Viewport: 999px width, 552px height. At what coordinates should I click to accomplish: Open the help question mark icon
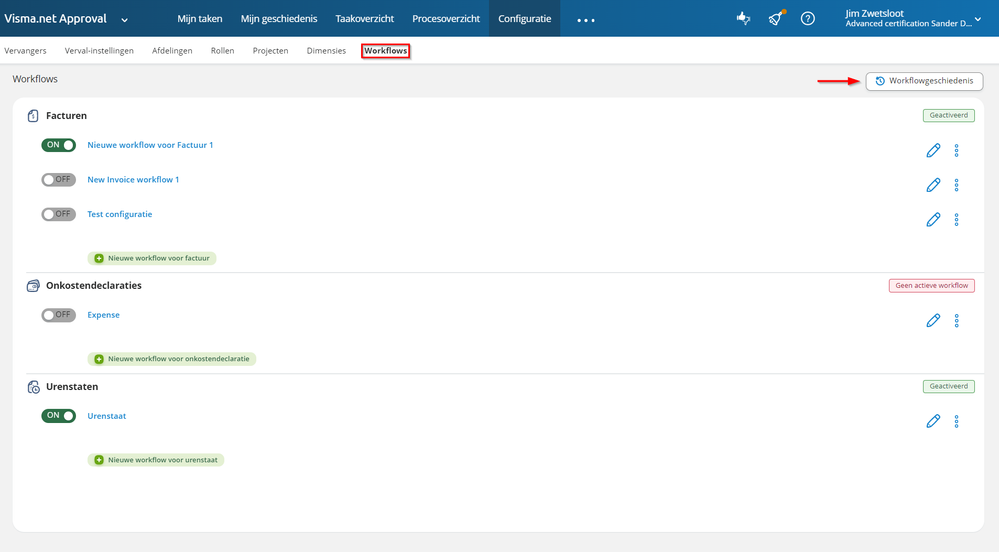tap(807, 18)
